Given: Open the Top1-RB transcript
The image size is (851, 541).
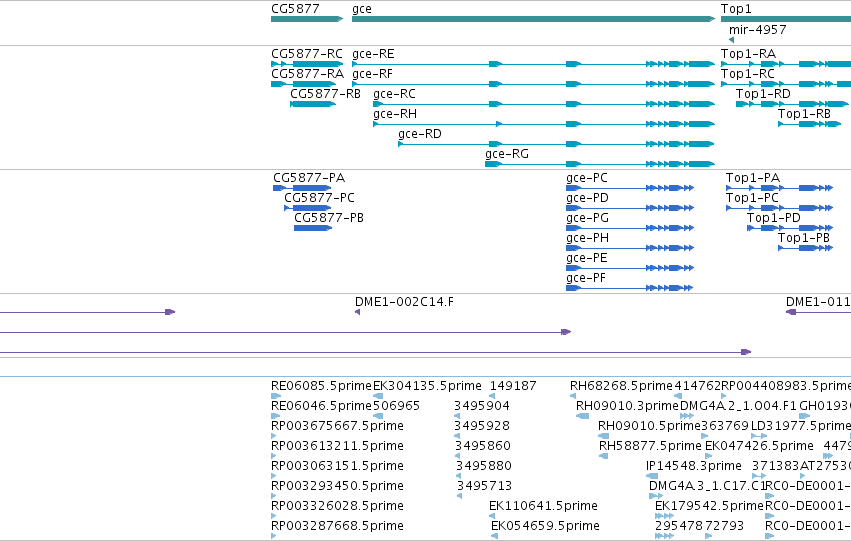Looking at the screenshot, I should tap(809, 124).
